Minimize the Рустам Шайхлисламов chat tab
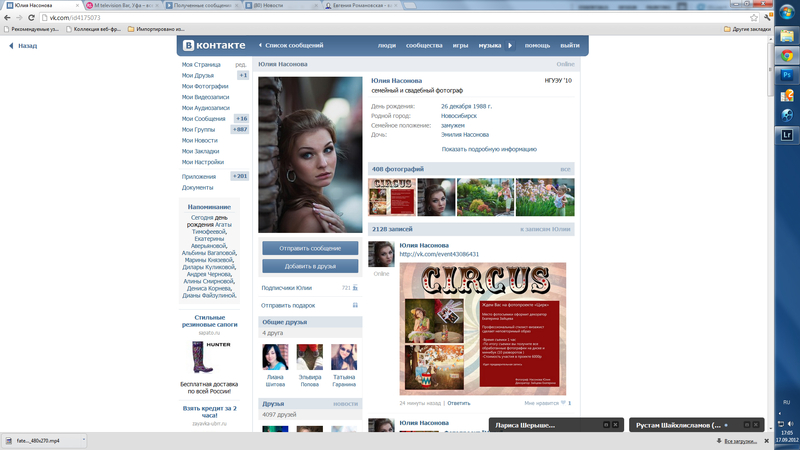800x450 pixels. (742, 425)
